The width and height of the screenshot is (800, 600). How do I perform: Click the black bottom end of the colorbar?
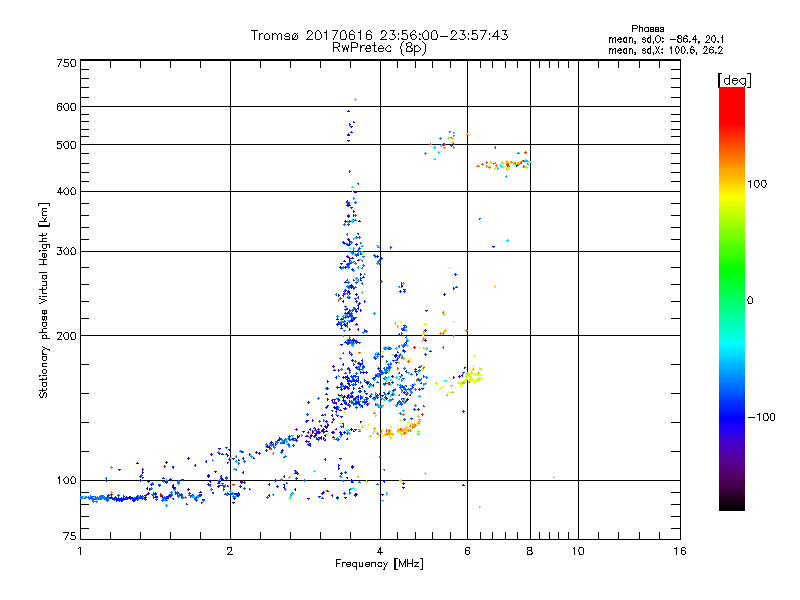pyautogui.click(x=731, y=504)
